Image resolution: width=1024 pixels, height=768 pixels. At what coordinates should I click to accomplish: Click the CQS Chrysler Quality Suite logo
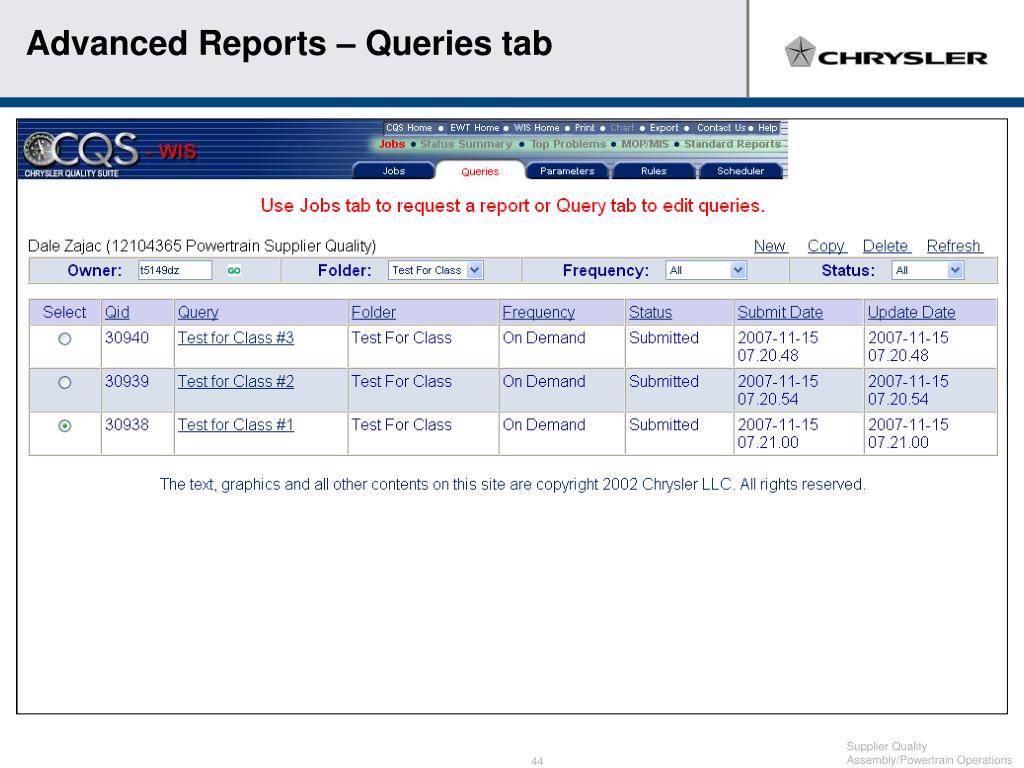pos(82,153)
